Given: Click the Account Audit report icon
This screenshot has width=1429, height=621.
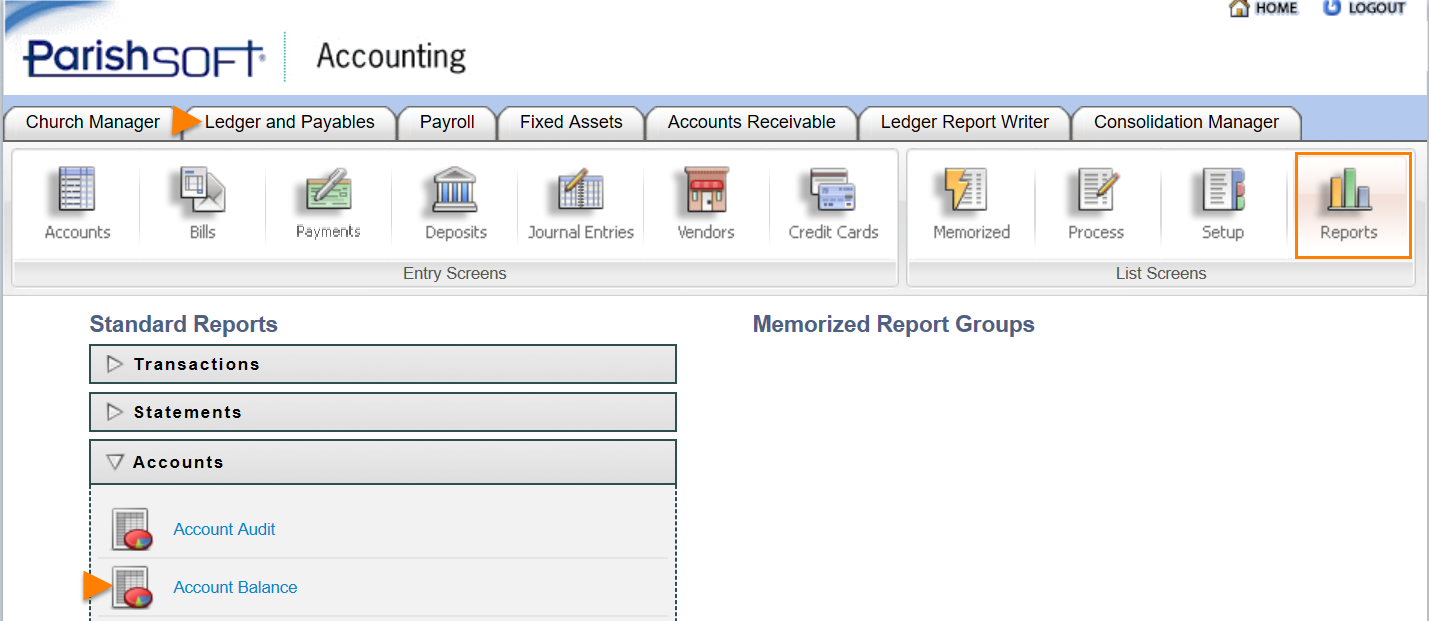Looking at the screenshot, I should (x=131, y=529).
